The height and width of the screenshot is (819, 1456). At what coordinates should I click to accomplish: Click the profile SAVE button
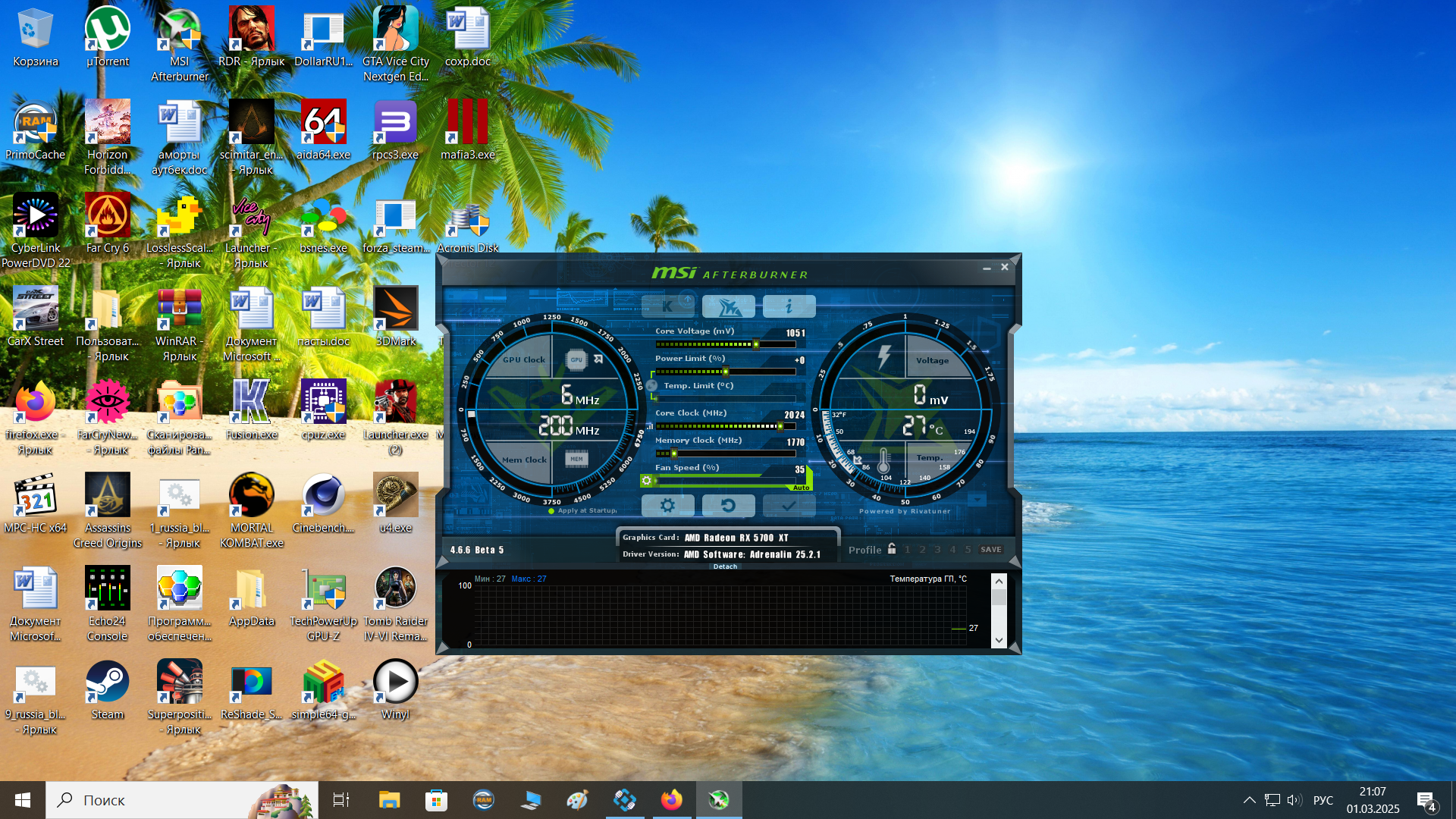tap(990, 550)
